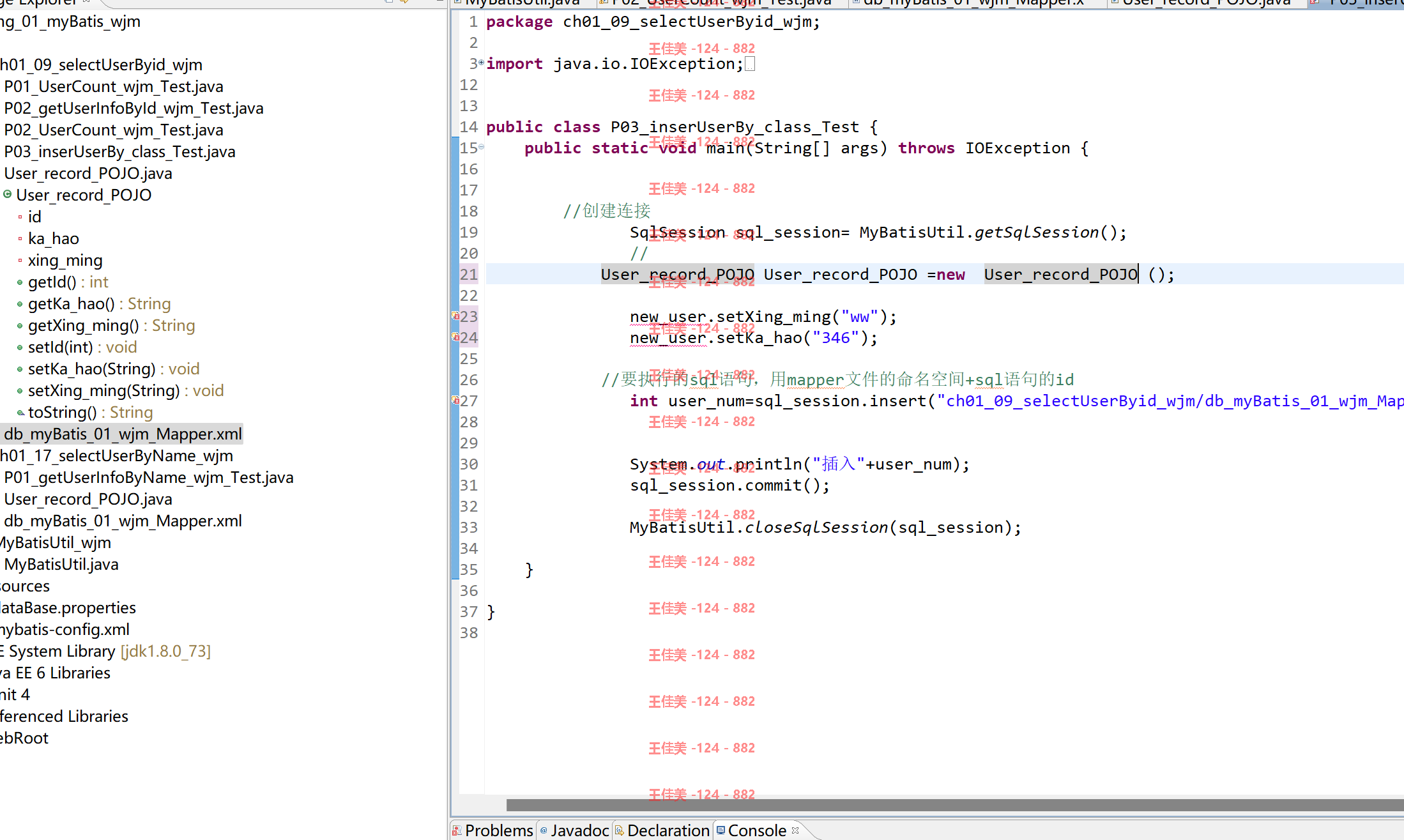Click the 'new_user' text on line 23
Viewport: 1404px width, 840px height.
pos(668,316)
